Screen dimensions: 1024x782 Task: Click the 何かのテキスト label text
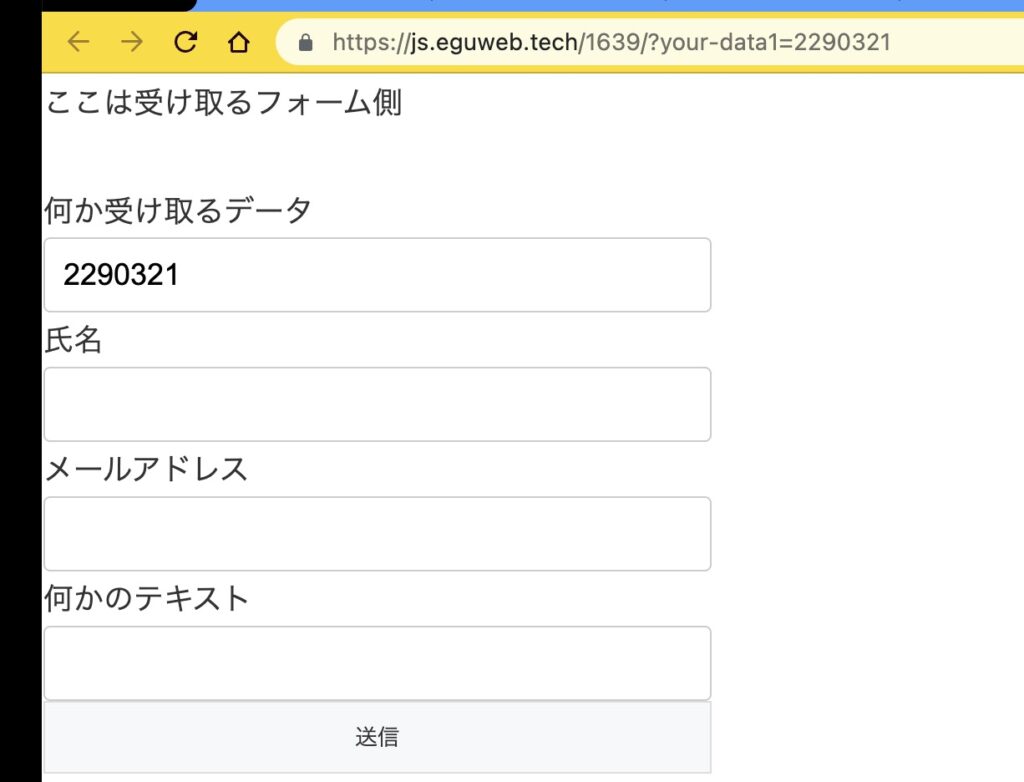pos(146,598)
